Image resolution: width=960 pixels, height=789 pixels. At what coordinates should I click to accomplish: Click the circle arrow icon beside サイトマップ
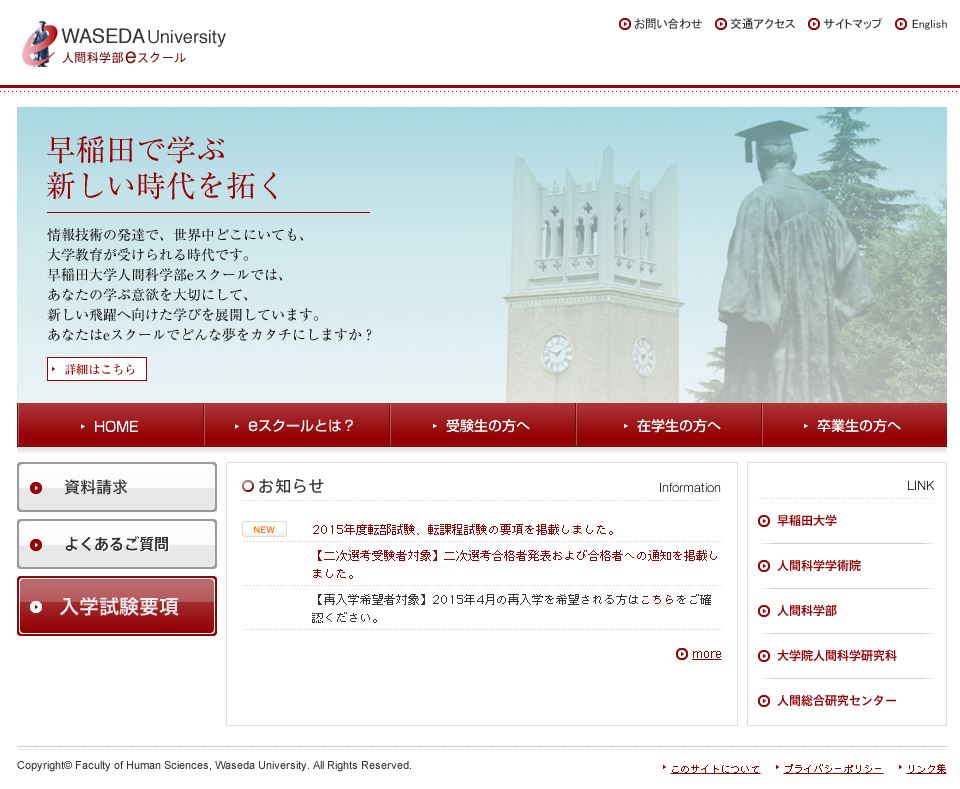coord(814,24)
